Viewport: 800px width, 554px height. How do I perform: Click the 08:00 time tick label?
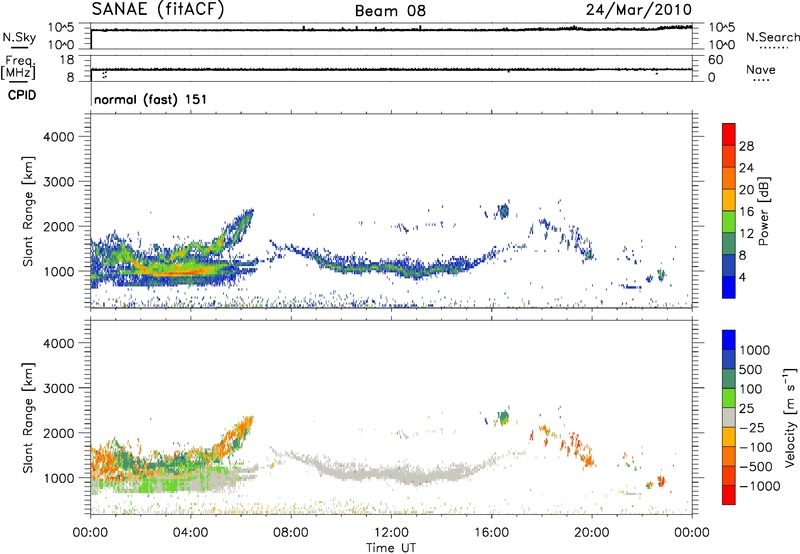[290, 533]
